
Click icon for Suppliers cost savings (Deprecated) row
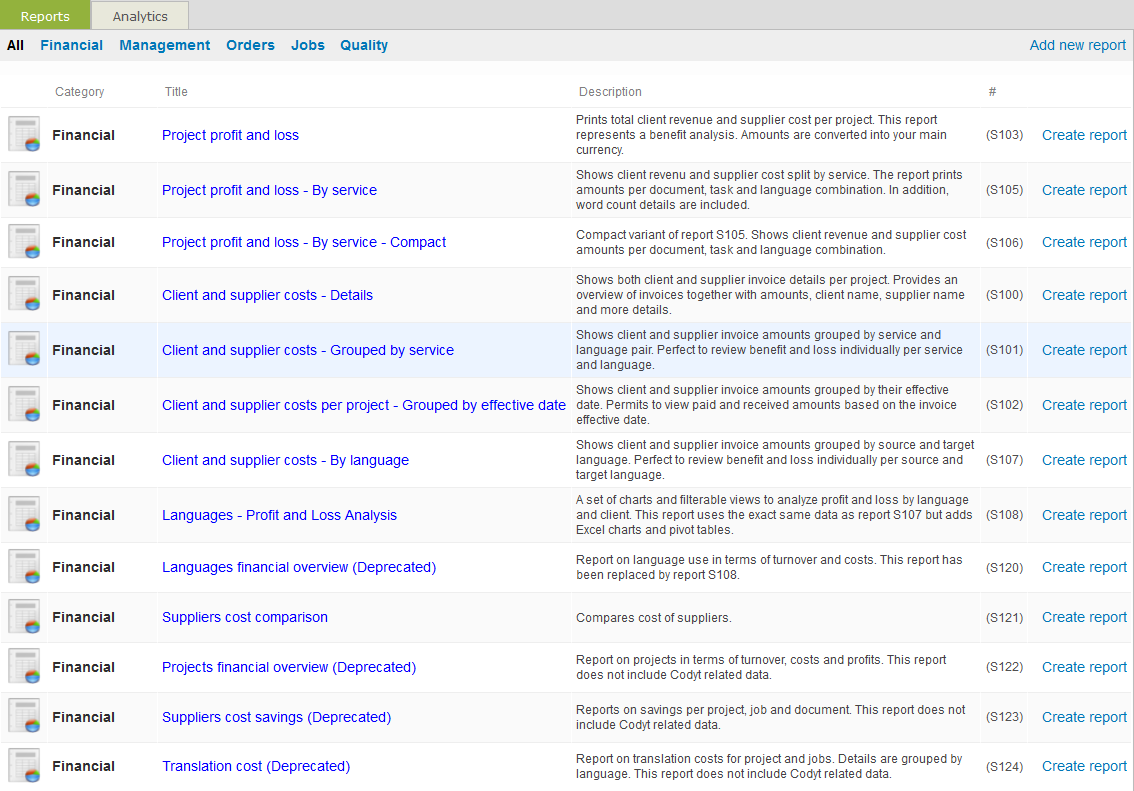click(x=24, y=717)
